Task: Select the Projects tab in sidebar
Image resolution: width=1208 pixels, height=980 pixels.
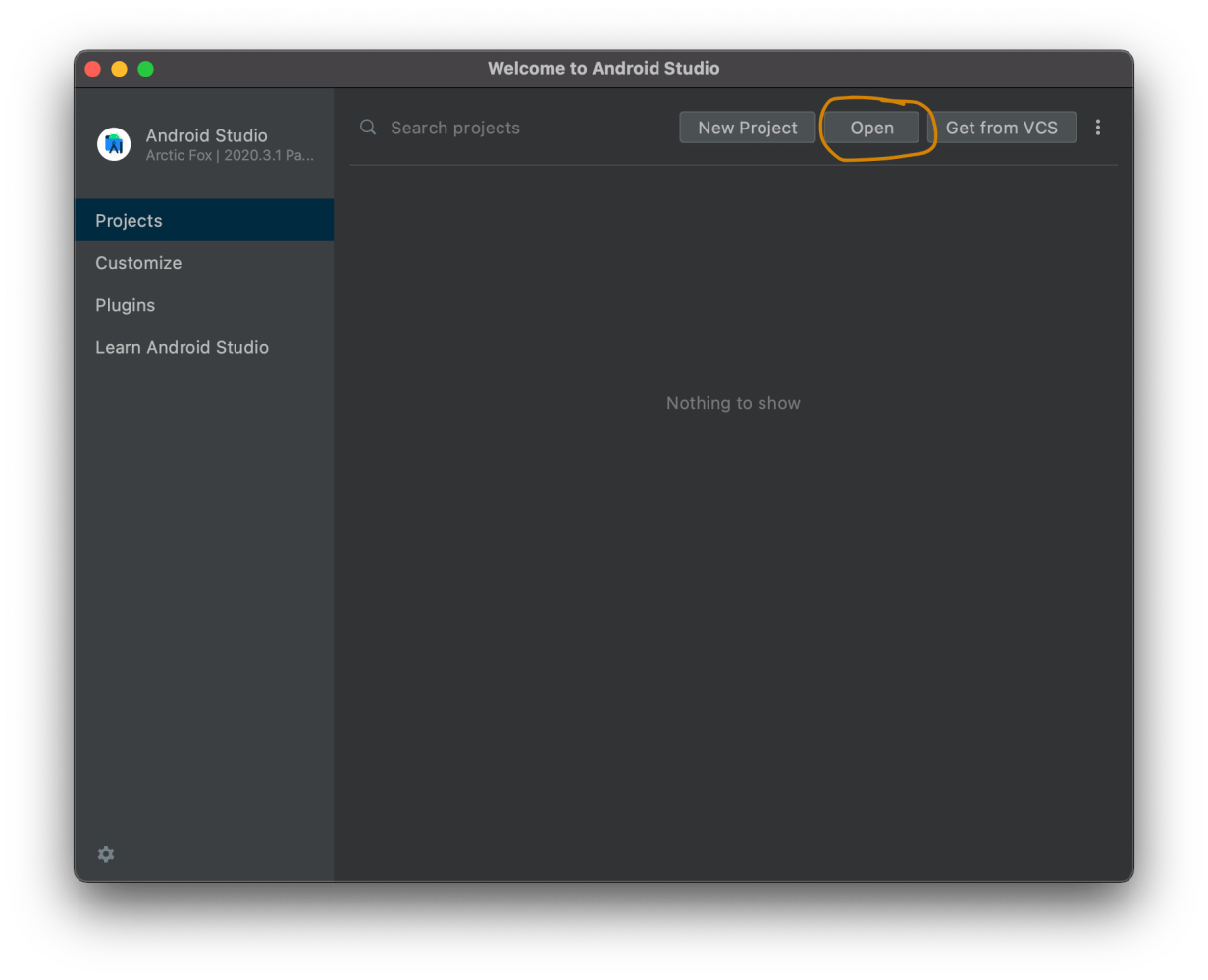Action: point(203,221)
